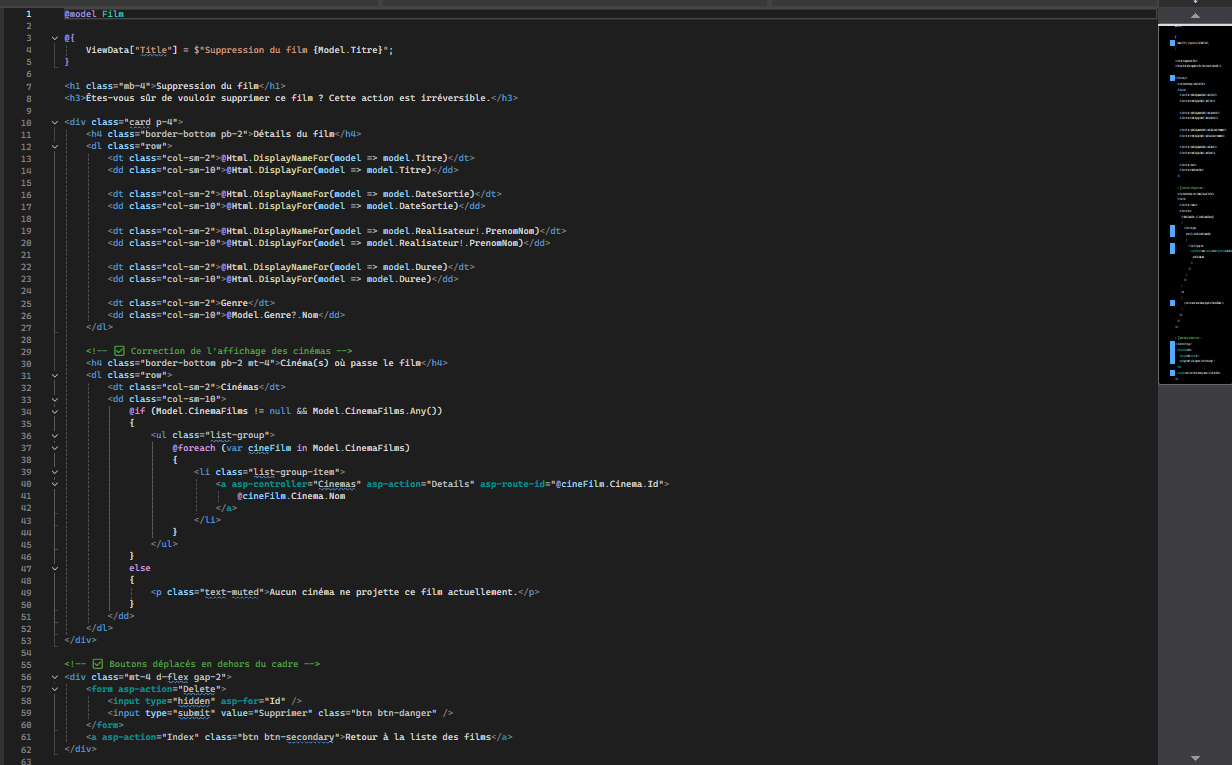Viewport: 1232px width, 765px height.
Task: Collapse the d-flex buttons div on line 56
Action: click(x=55, y=676)
